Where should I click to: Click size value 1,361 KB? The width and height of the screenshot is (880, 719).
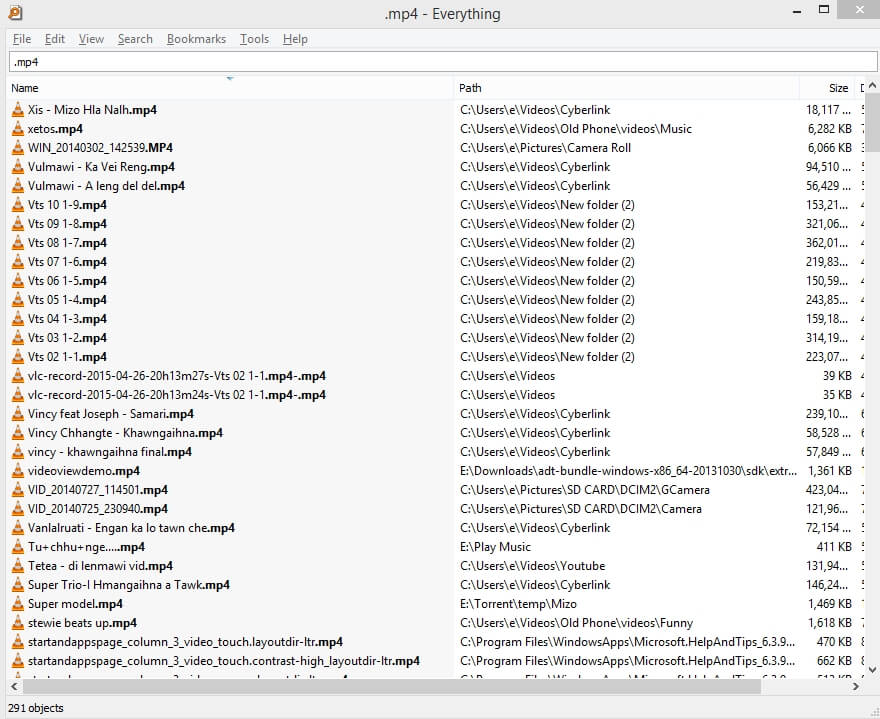(829, 471)
